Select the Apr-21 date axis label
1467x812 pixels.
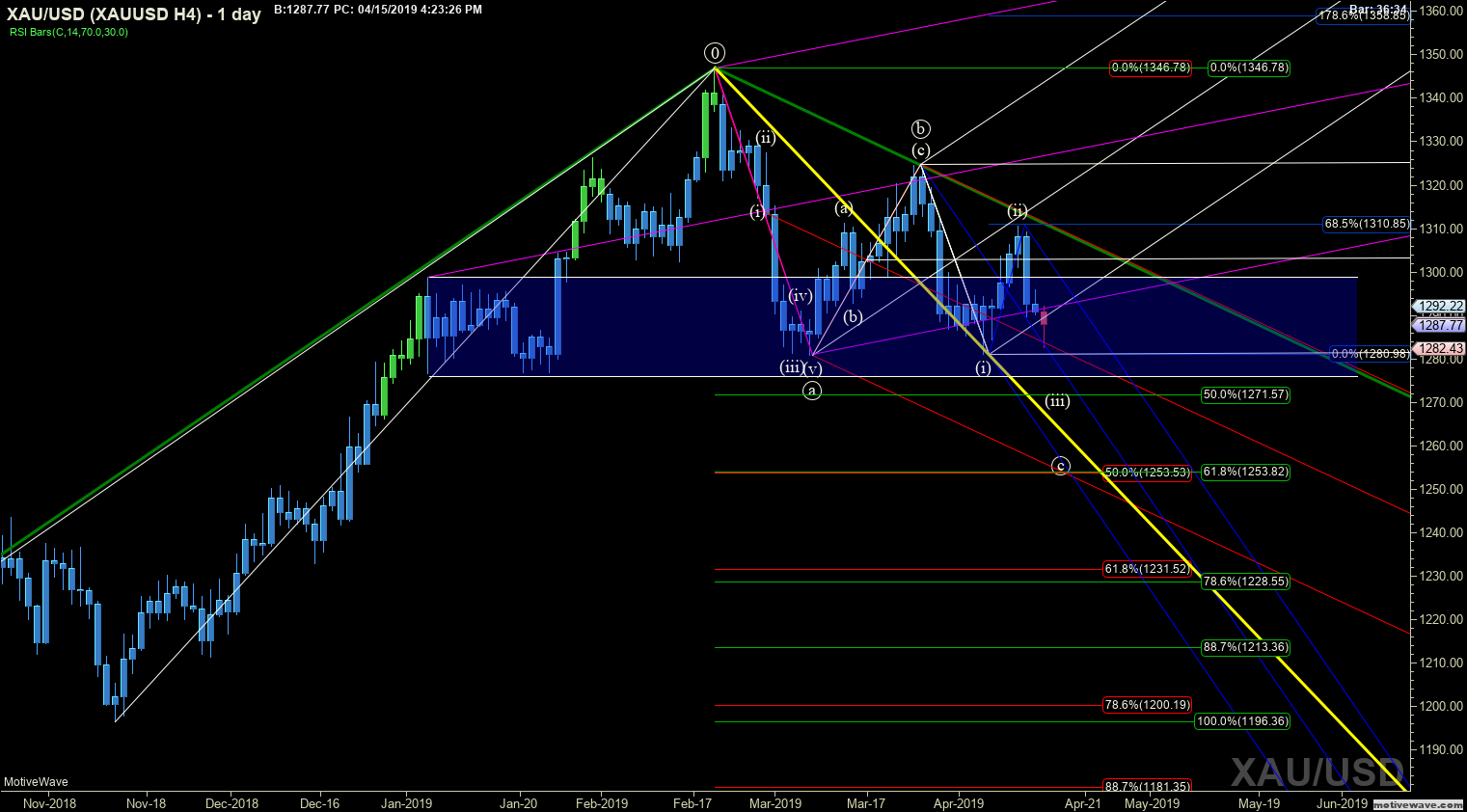[x=1083, y=803]
